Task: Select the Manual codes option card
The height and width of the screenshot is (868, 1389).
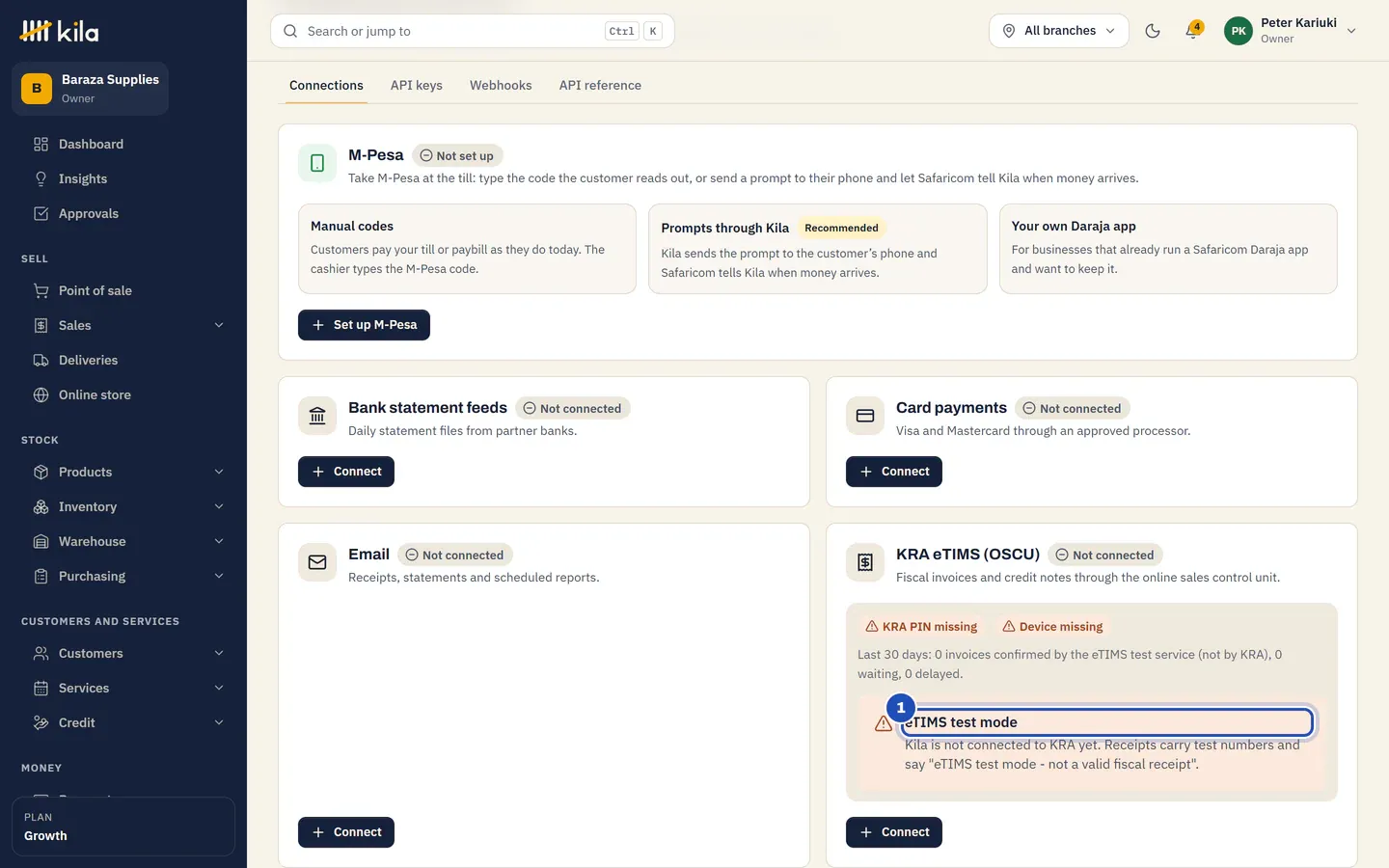Action: pos(467,249)
